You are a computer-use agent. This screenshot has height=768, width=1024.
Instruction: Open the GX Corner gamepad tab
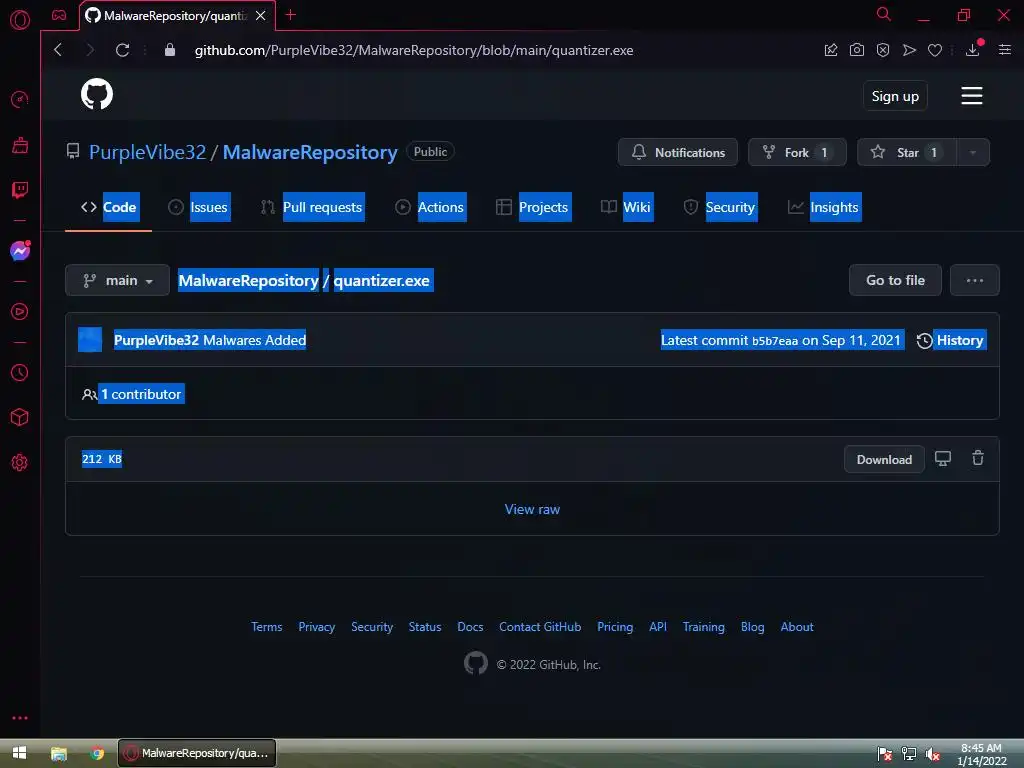[59, 15]
